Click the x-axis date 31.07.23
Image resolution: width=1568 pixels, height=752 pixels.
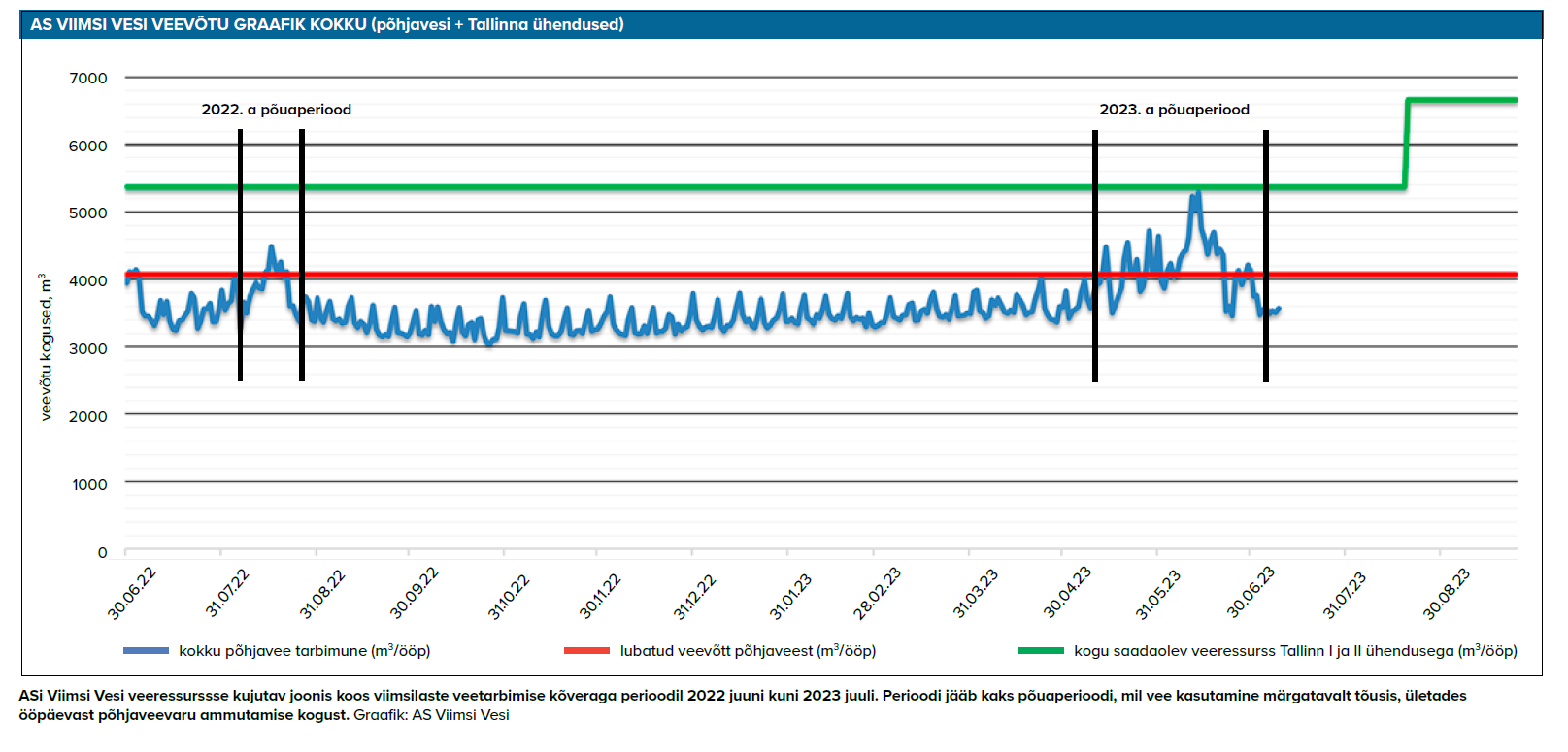coord(1345,595)
